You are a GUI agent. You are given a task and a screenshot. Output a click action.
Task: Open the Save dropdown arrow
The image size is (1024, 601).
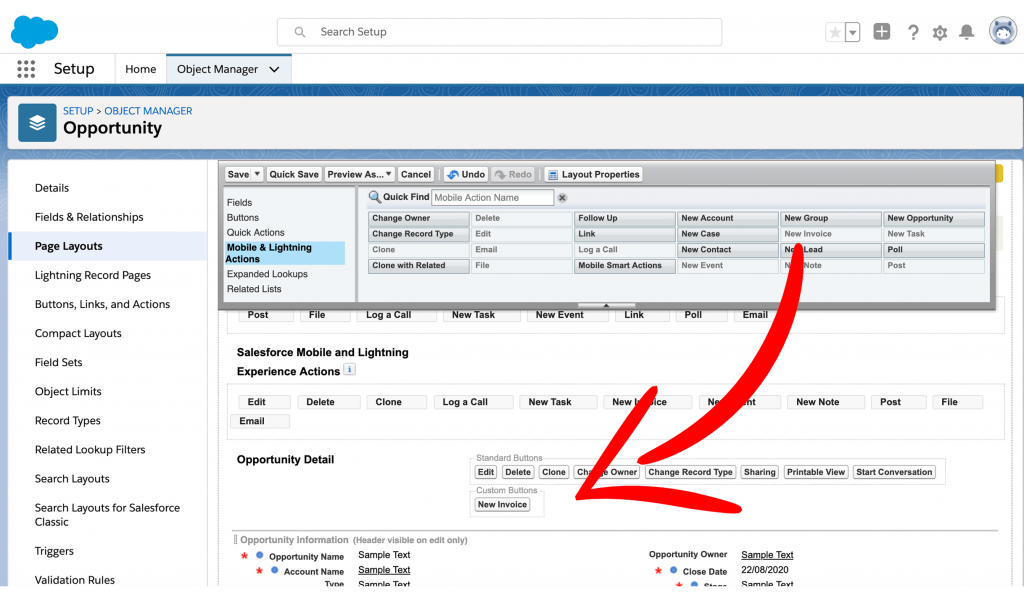coord(257,174)
